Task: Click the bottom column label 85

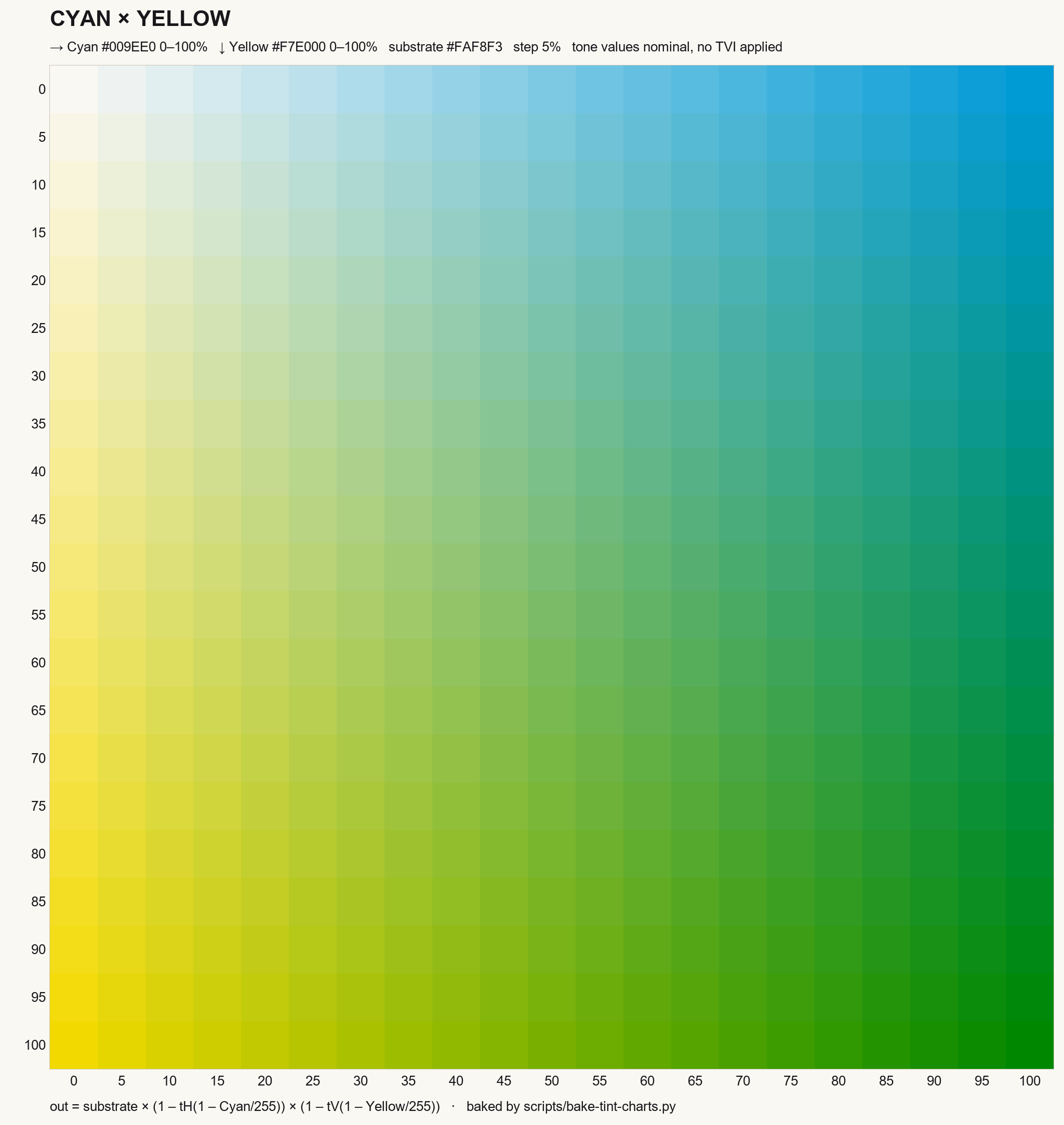Action: click(x=886, y=1081)
